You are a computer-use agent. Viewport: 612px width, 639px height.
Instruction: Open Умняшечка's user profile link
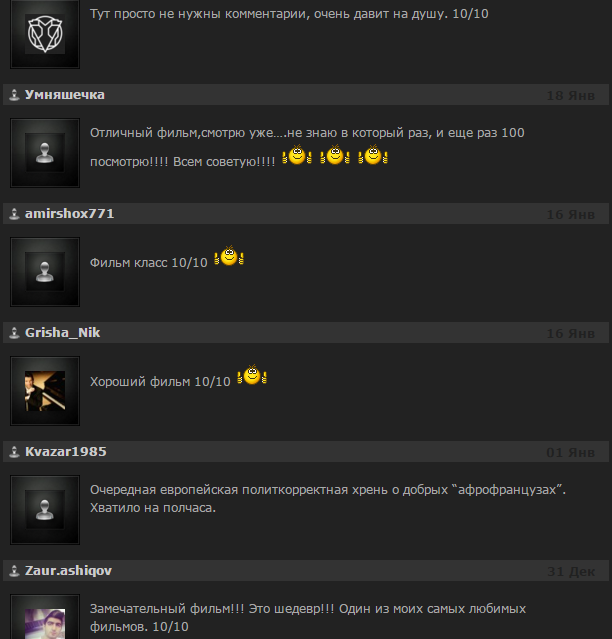(65, 95)
